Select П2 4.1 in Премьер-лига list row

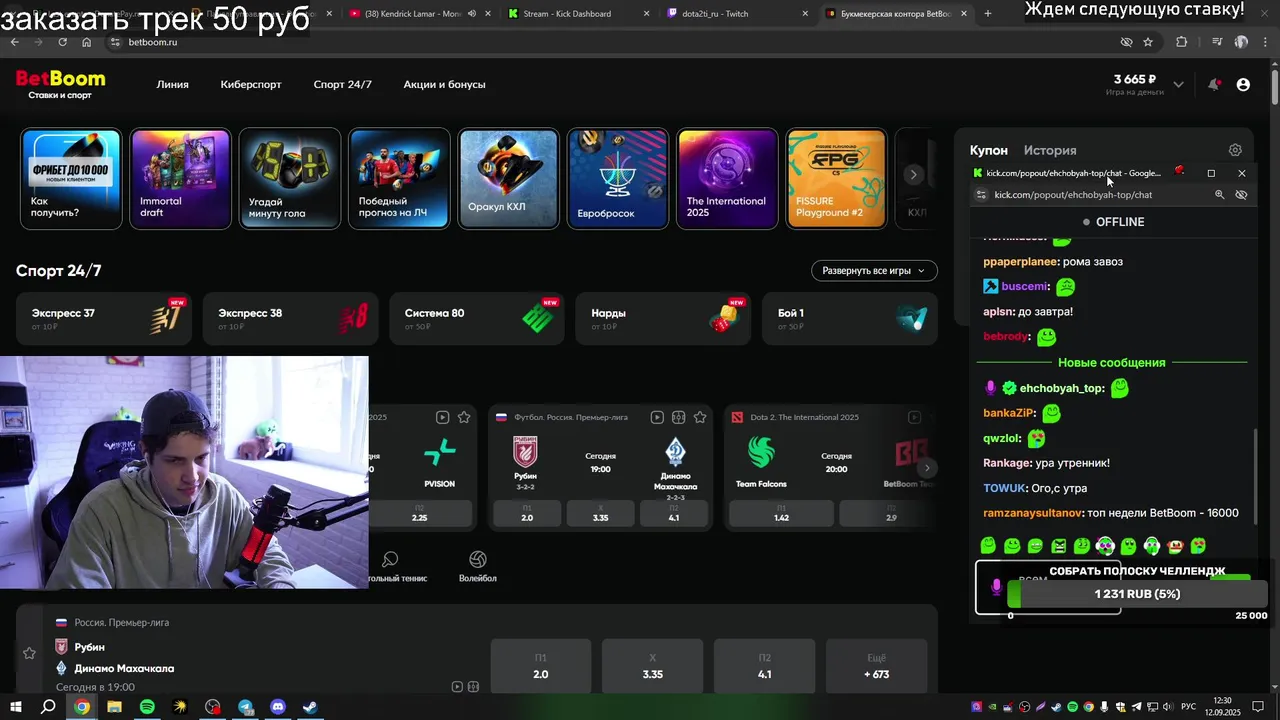(x=765, y=666)
